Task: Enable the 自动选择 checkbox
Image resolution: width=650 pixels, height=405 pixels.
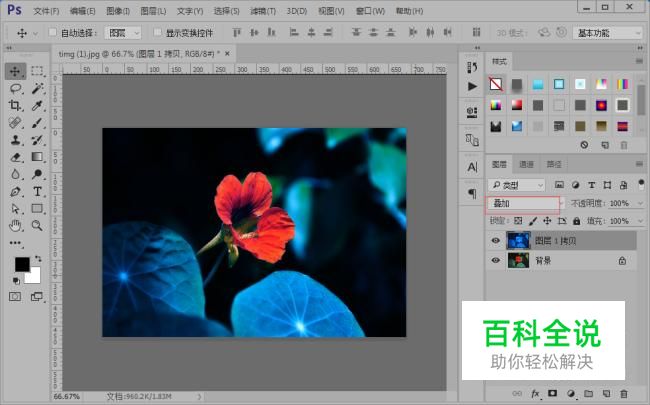Action: click(53, 32)
